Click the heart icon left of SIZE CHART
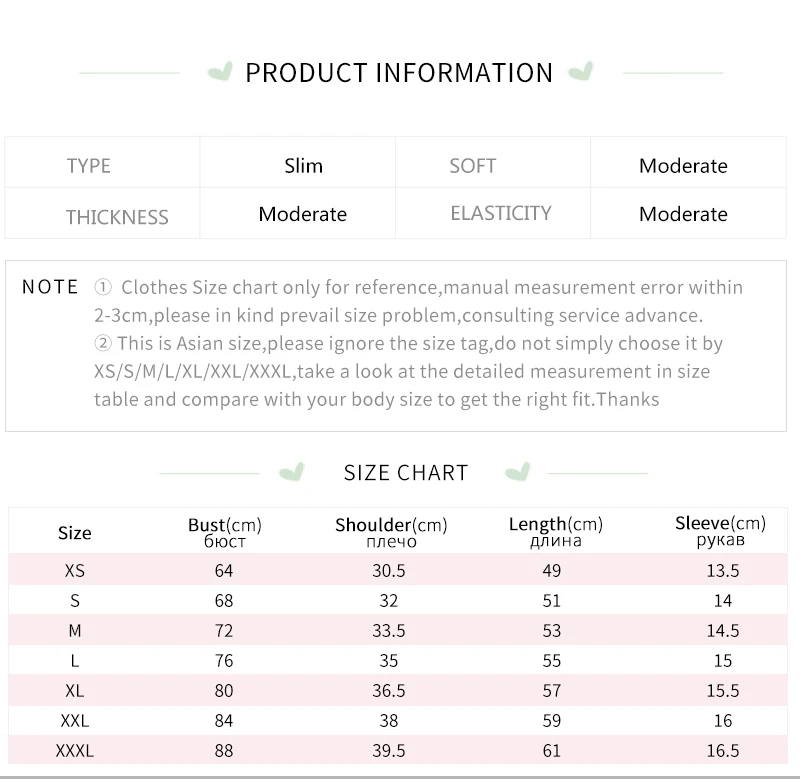This screenshot has height=779, width=800. coord(292,472)
